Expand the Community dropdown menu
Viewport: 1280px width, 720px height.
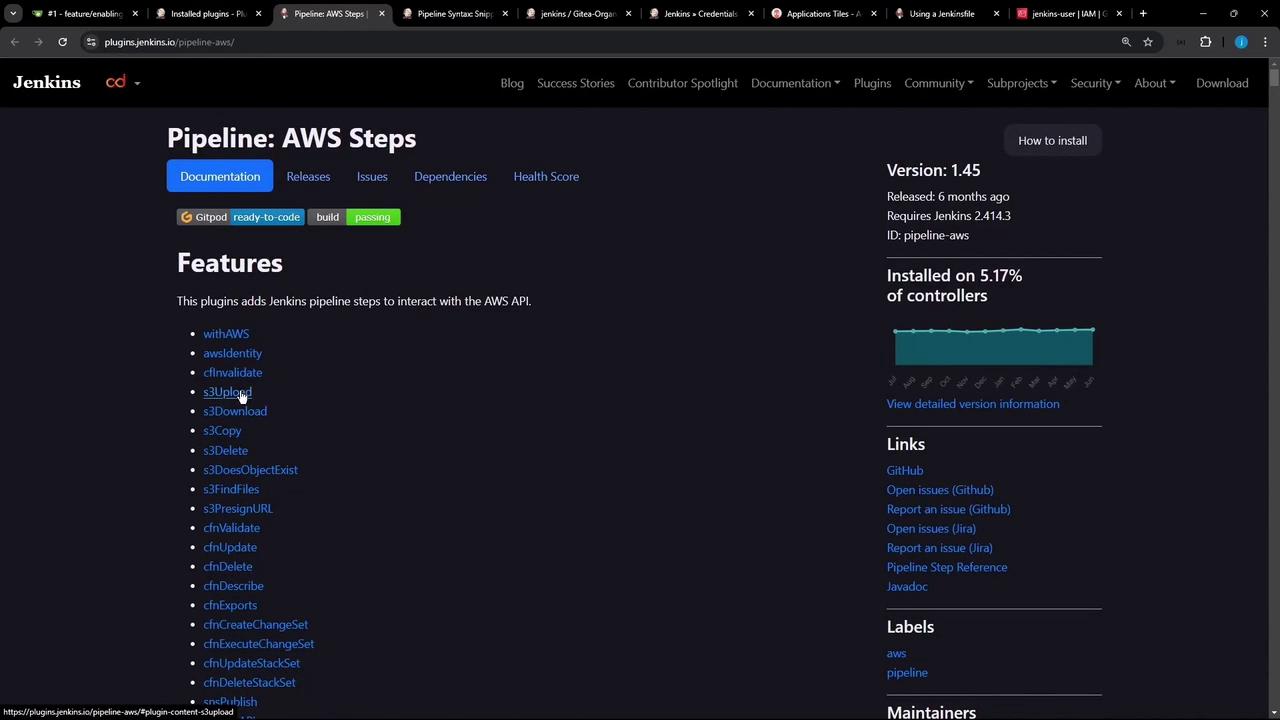pyautogui.click(x=938, y=83)
